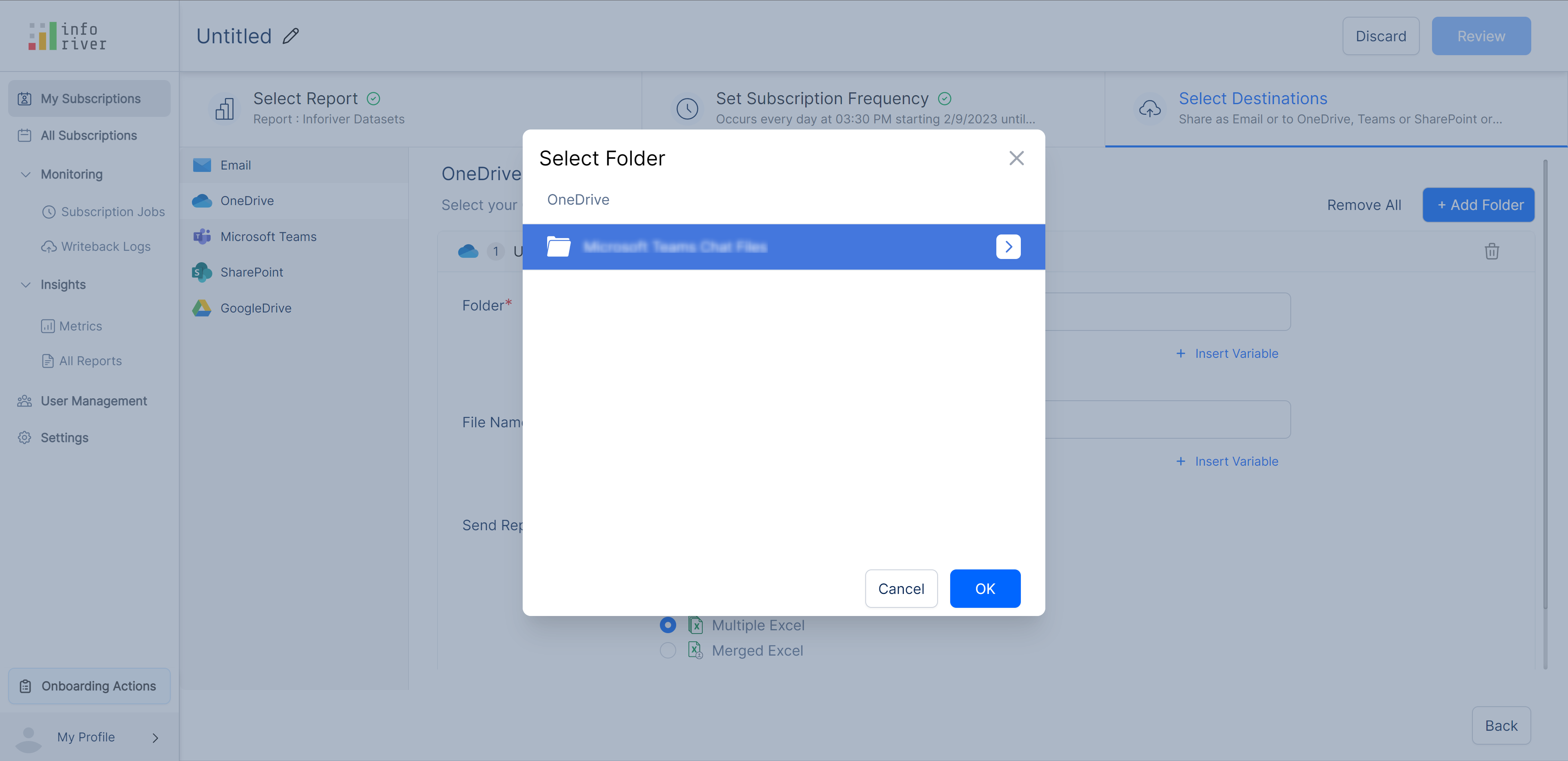Image resolution: width=1568 pixels, height=761 pixels.
Task: Click the GoogleDrive icon in destination list
Action: pyautogui.click(x=201, y=308)
